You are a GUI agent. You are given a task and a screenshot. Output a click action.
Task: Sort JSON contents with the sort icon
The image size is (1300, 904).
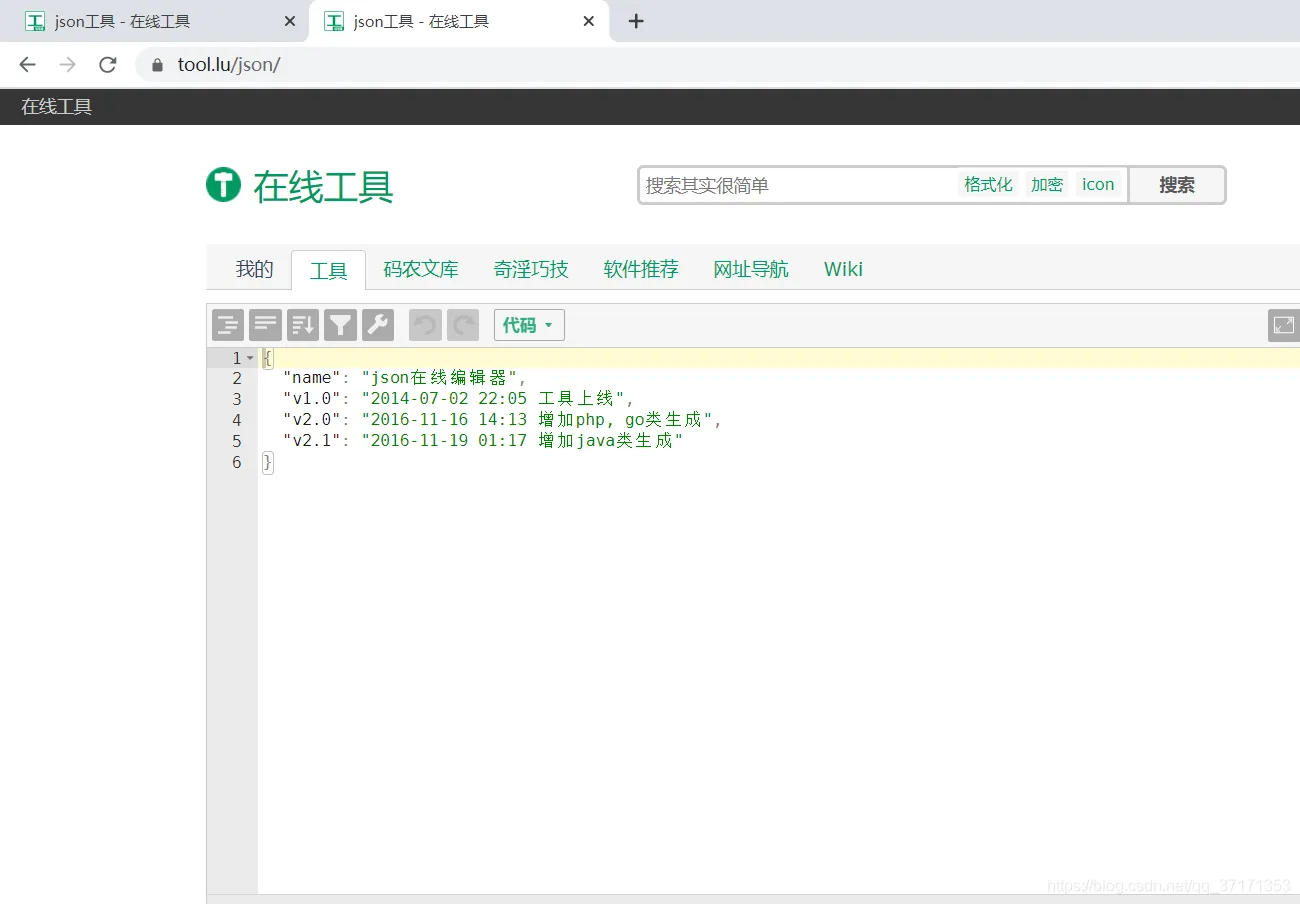point(303,325)
